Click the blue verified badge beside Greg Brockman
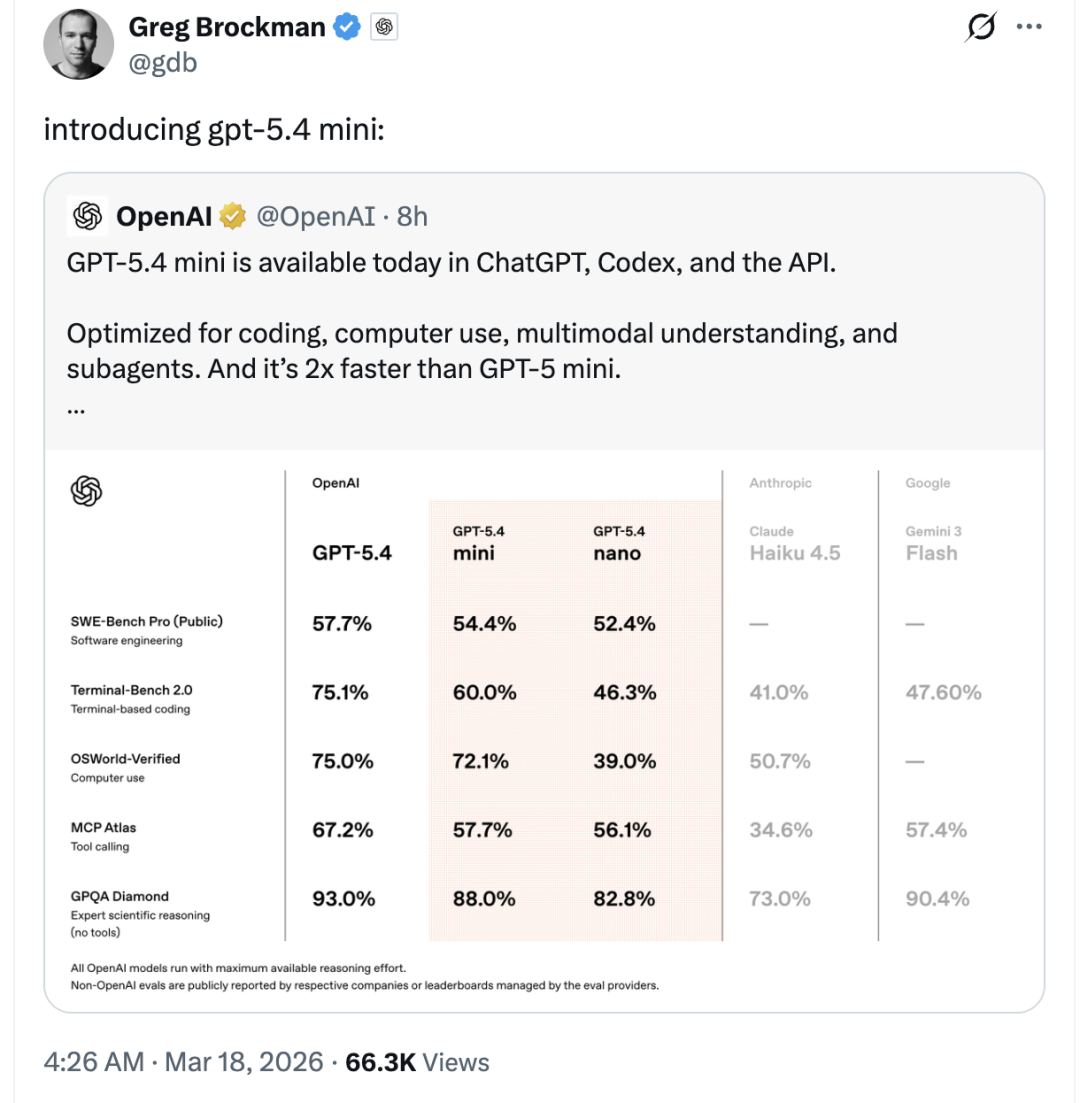 click(347, 28)
